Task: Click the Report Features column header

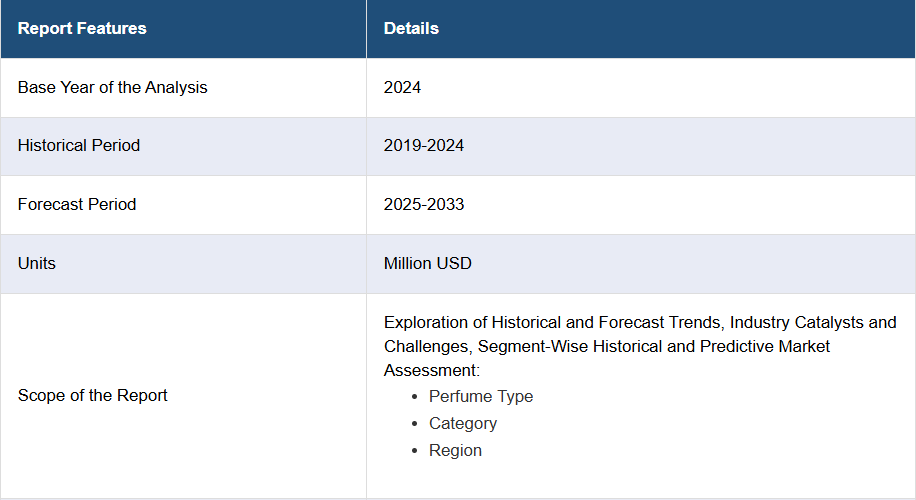Action: coord(82,29)
